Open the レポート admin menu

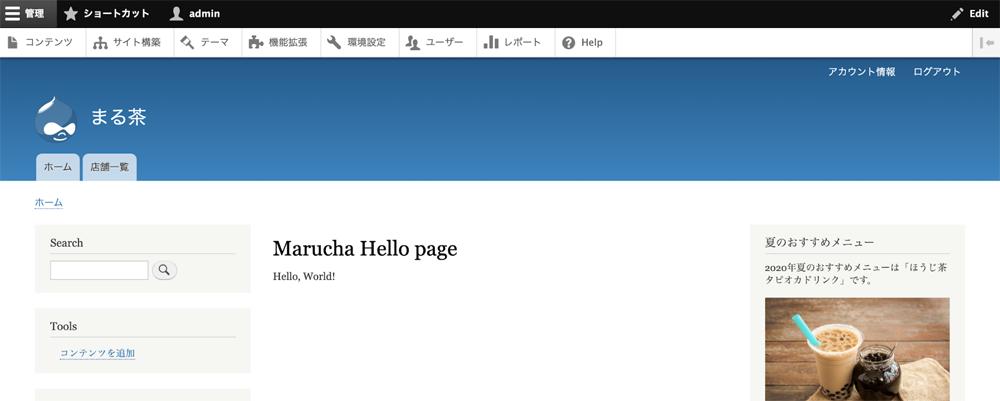pos(516,43)
